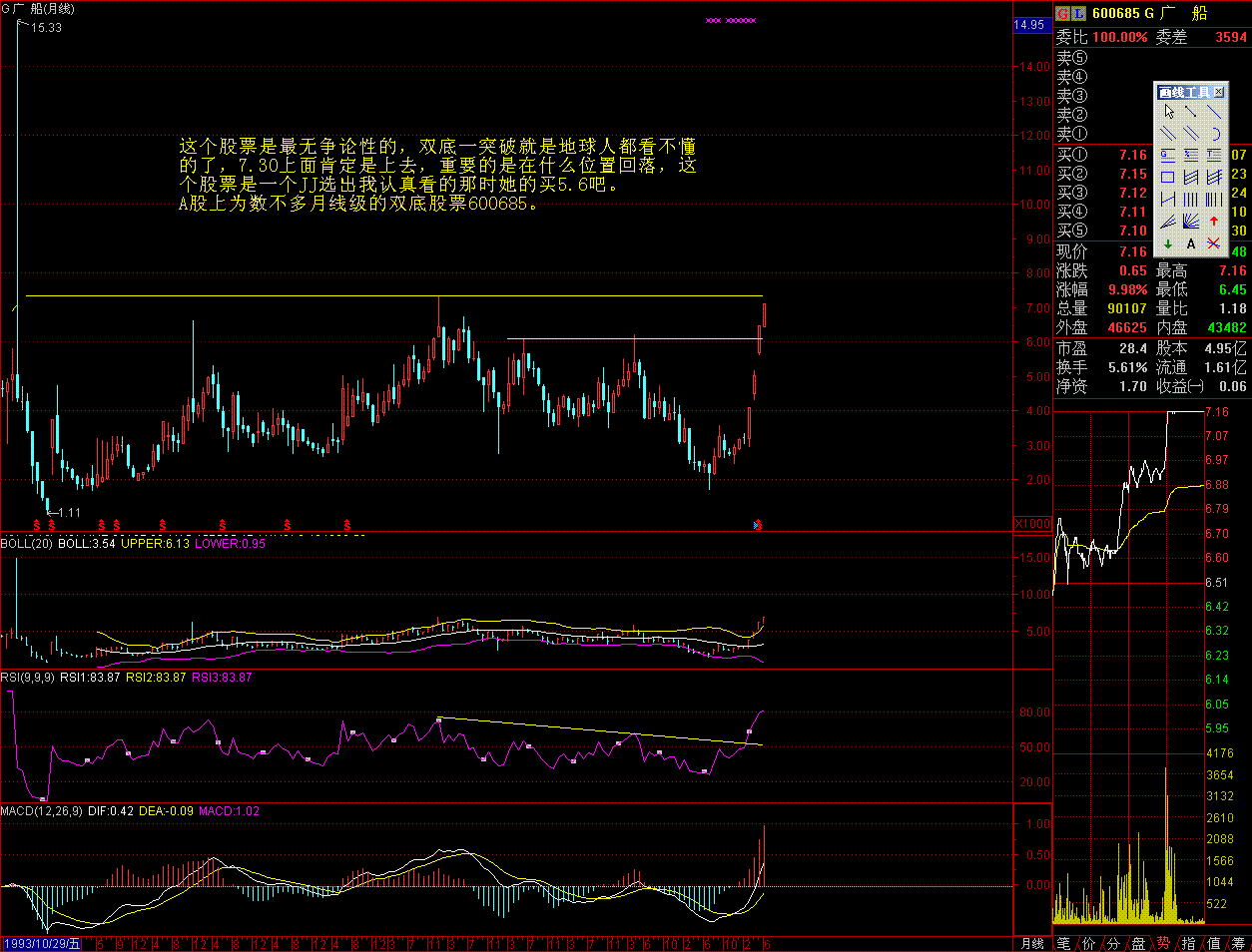
Task: Select the Fibonacci periodic vertical lines tool
Action: [x=1214, y=200]
